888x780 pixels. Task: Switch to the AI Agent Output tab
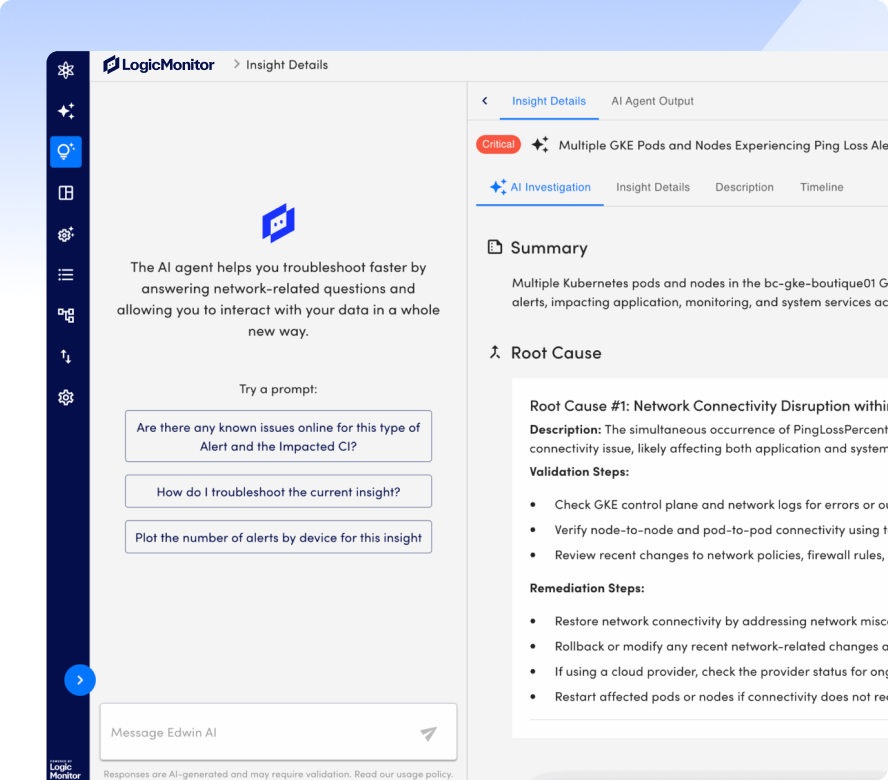(x=652, y=101)
